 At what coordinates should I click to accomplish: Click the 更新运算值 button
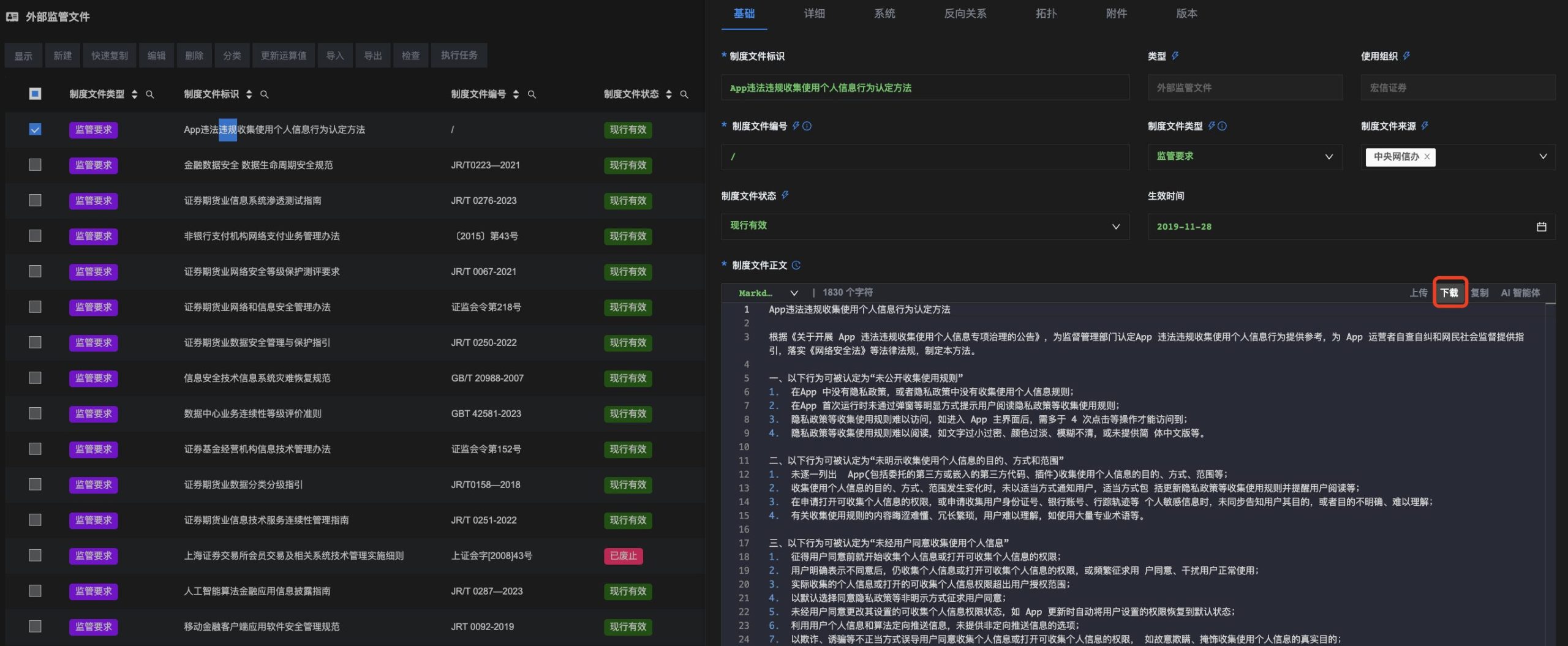(284, 56)
